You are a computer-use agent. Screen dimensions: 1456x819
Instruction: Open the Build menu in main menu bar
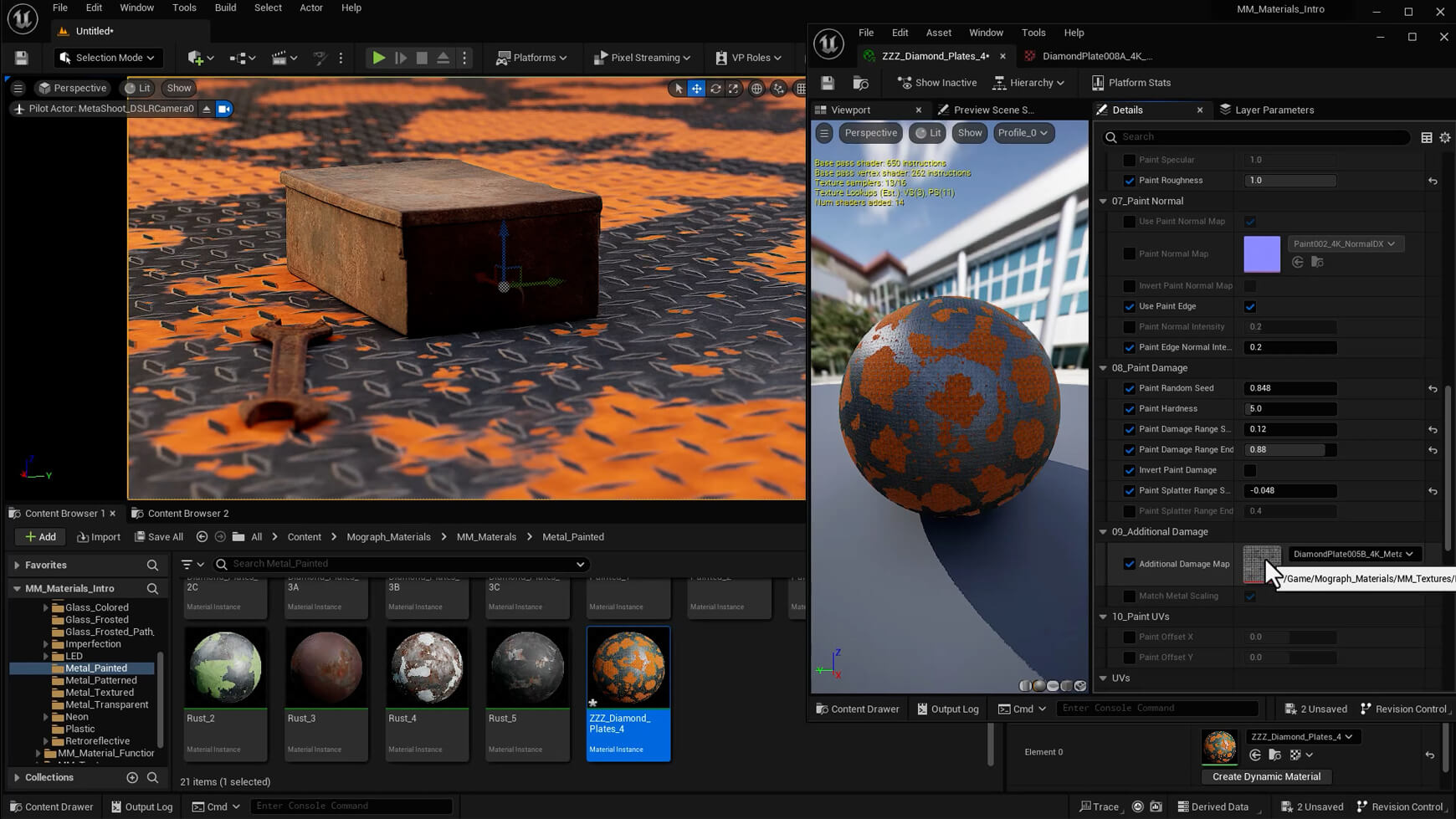pyautogui.click(x=225, y=8)
